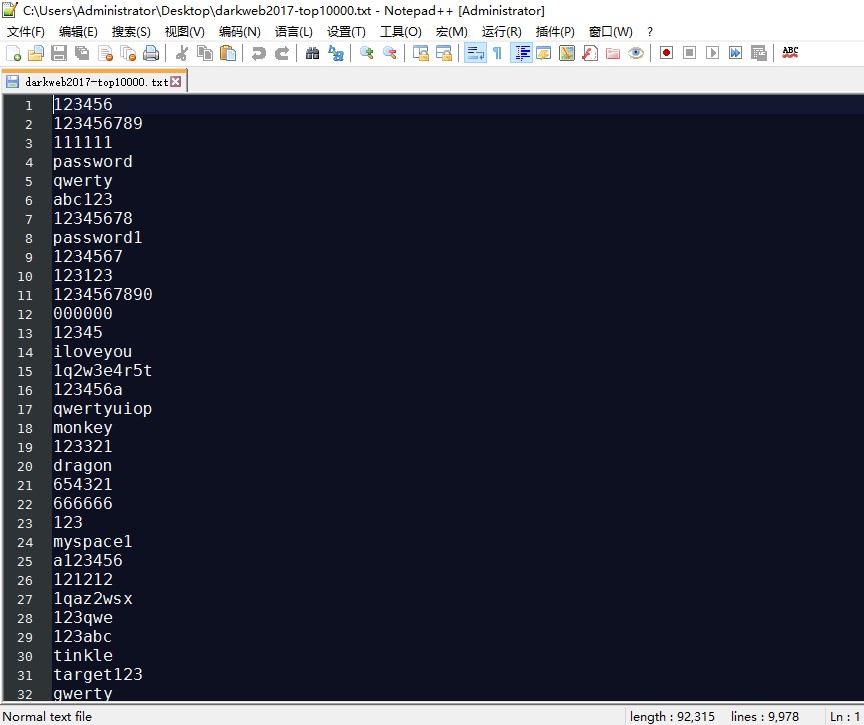864x725 pixels.
Task: Open the Document Map icon
Action: pos(566,53)
